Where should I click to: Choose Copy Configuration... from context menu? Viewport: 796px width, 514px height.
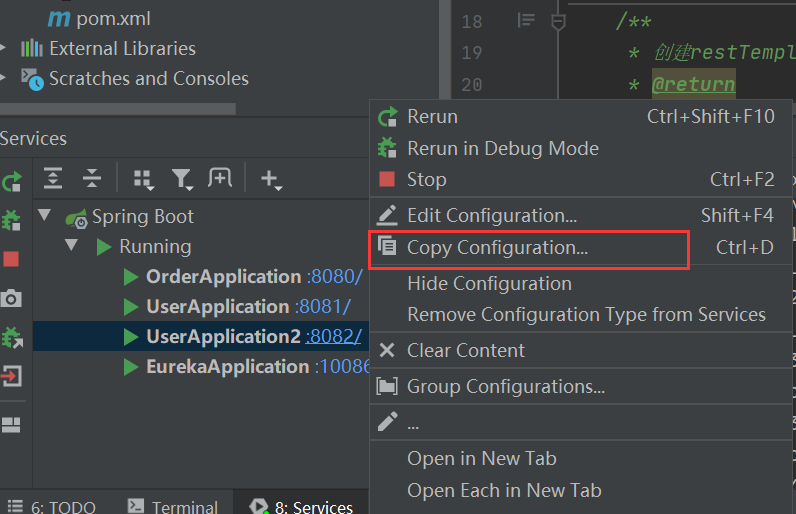point(497,248)
